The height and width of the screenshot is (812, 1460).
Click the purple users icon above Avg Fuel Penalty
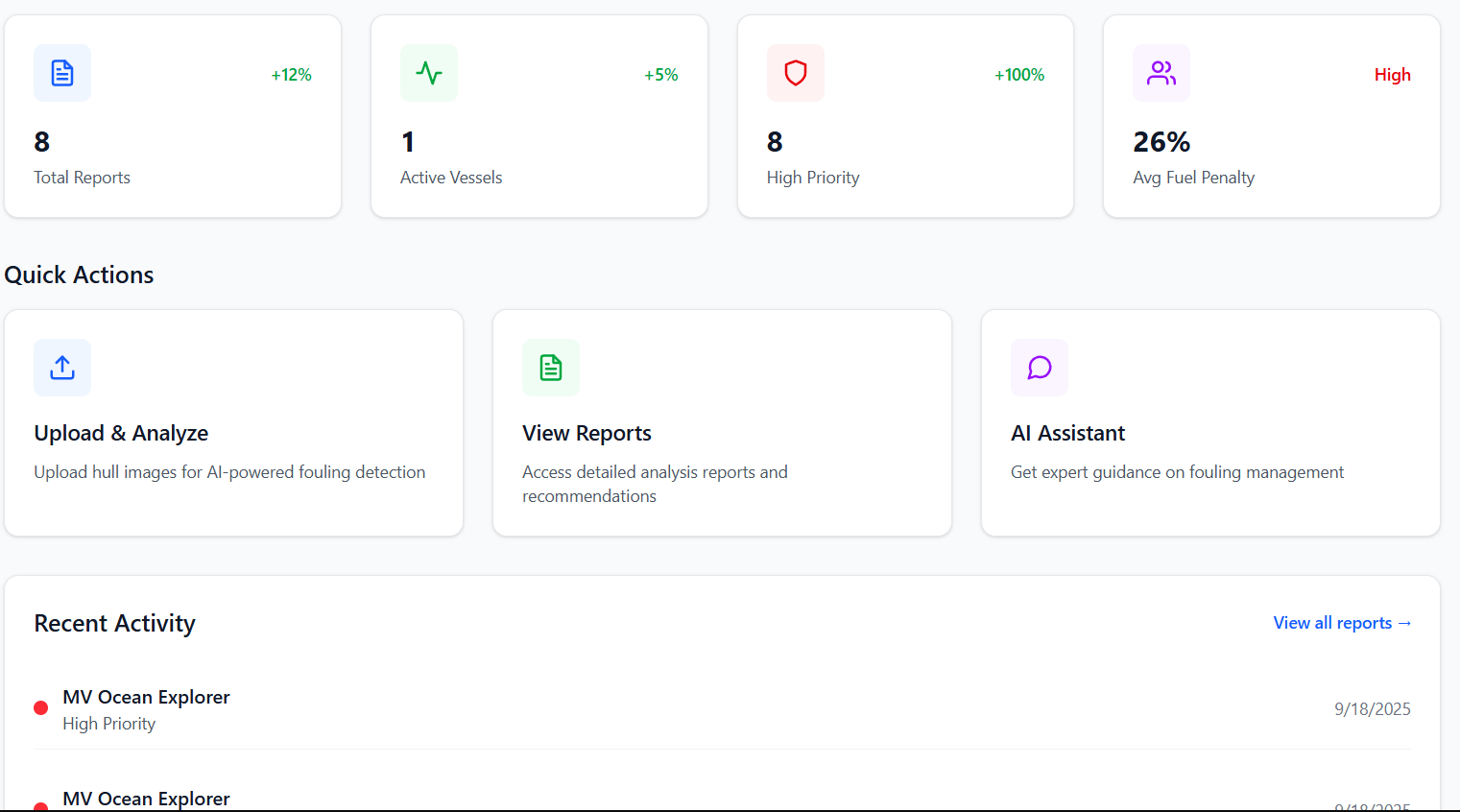1161,73
